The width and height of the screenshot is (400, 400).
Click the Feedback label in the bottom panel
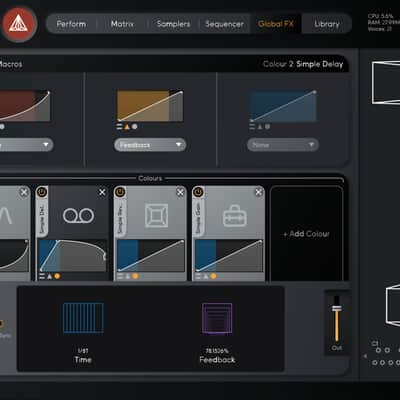[x=217, y=360]
